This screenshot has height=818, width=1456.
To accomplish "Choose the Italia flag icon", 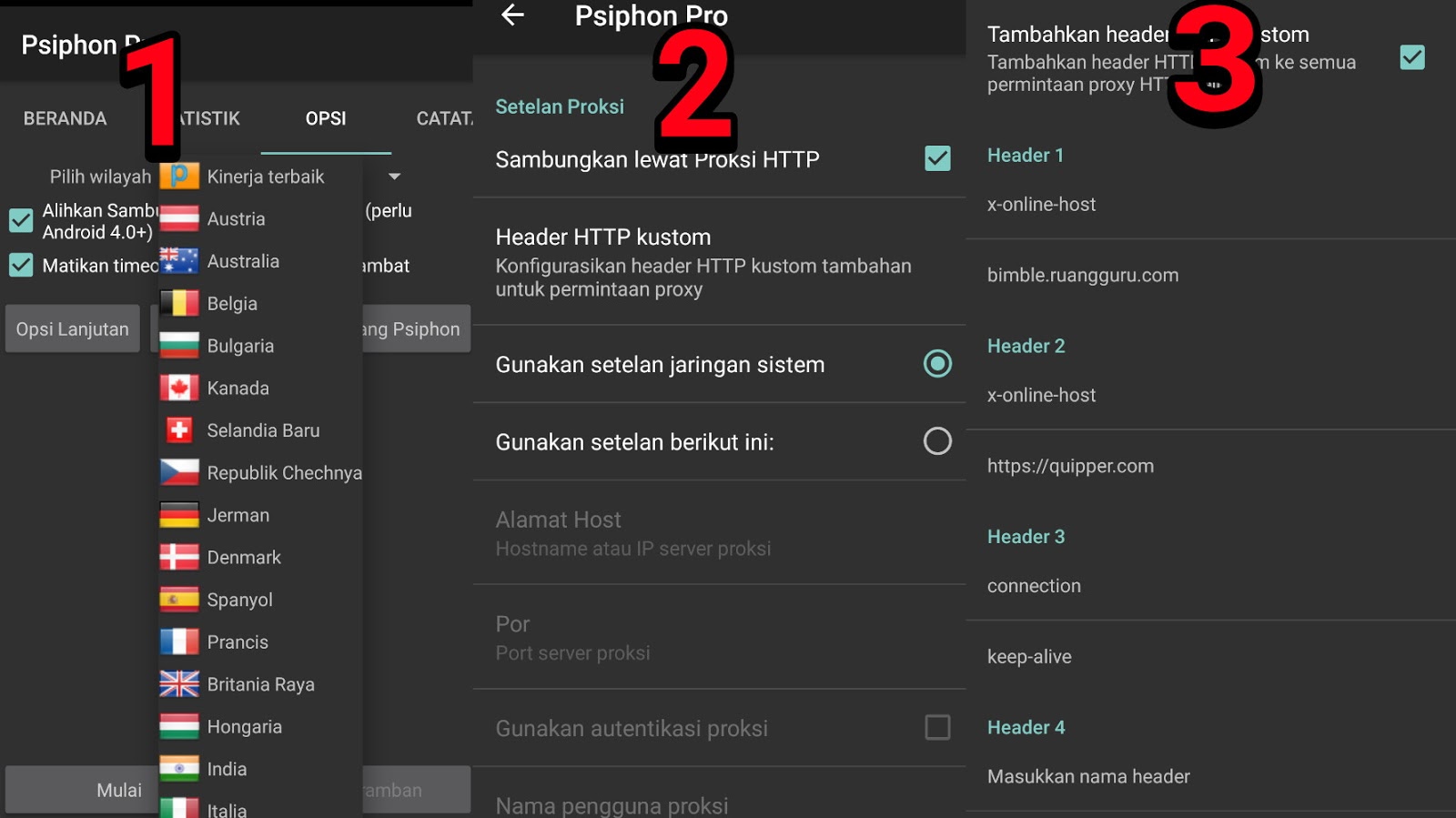I will (179, 808).
